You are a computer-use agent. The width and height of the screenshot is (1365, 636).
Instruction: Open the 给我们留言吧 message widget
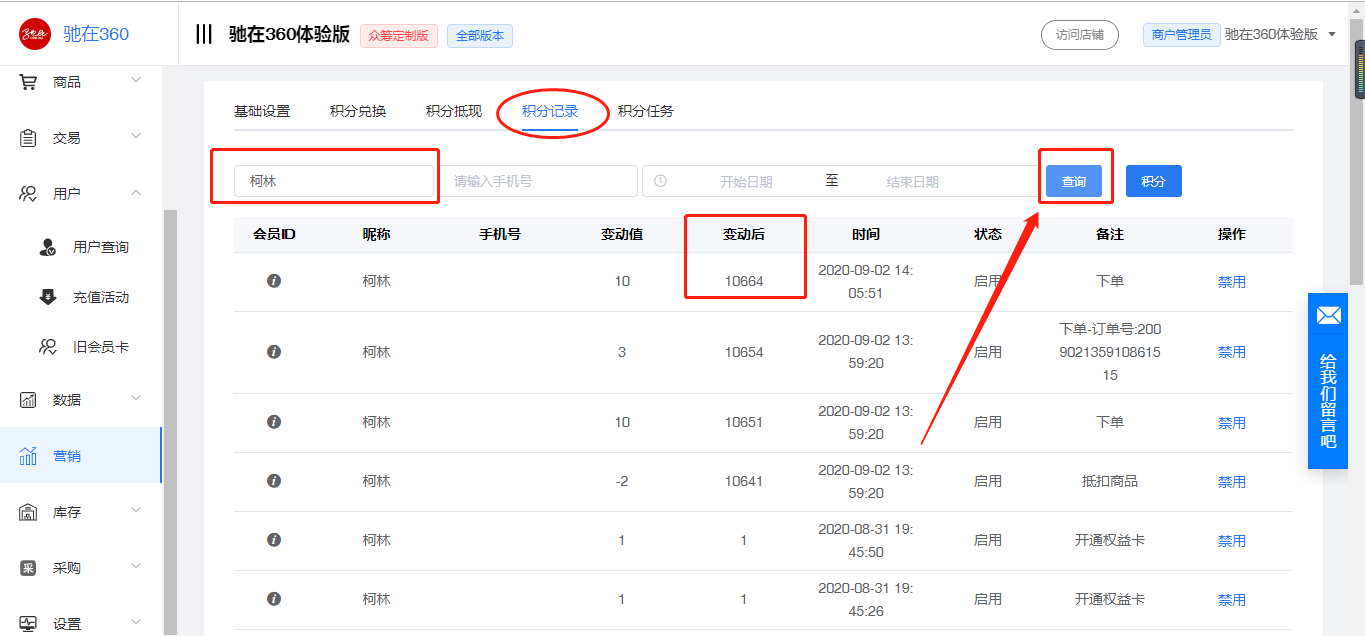[x=1328, y=381]
